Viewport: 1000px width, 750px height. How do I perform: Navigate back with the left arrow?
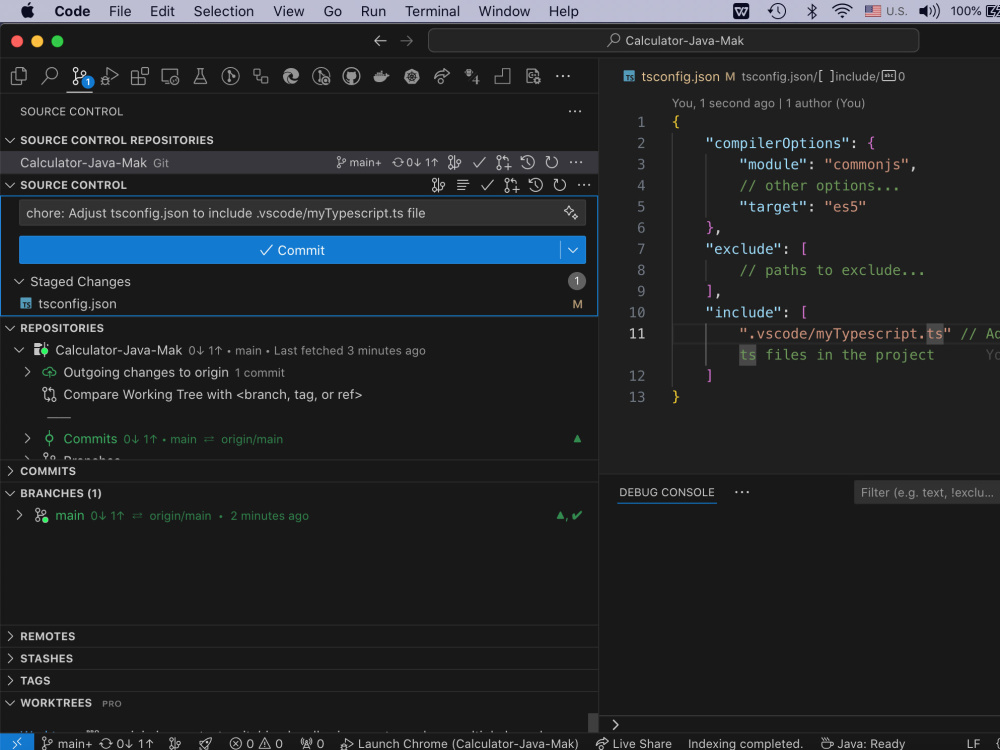[x=380, y=41]
